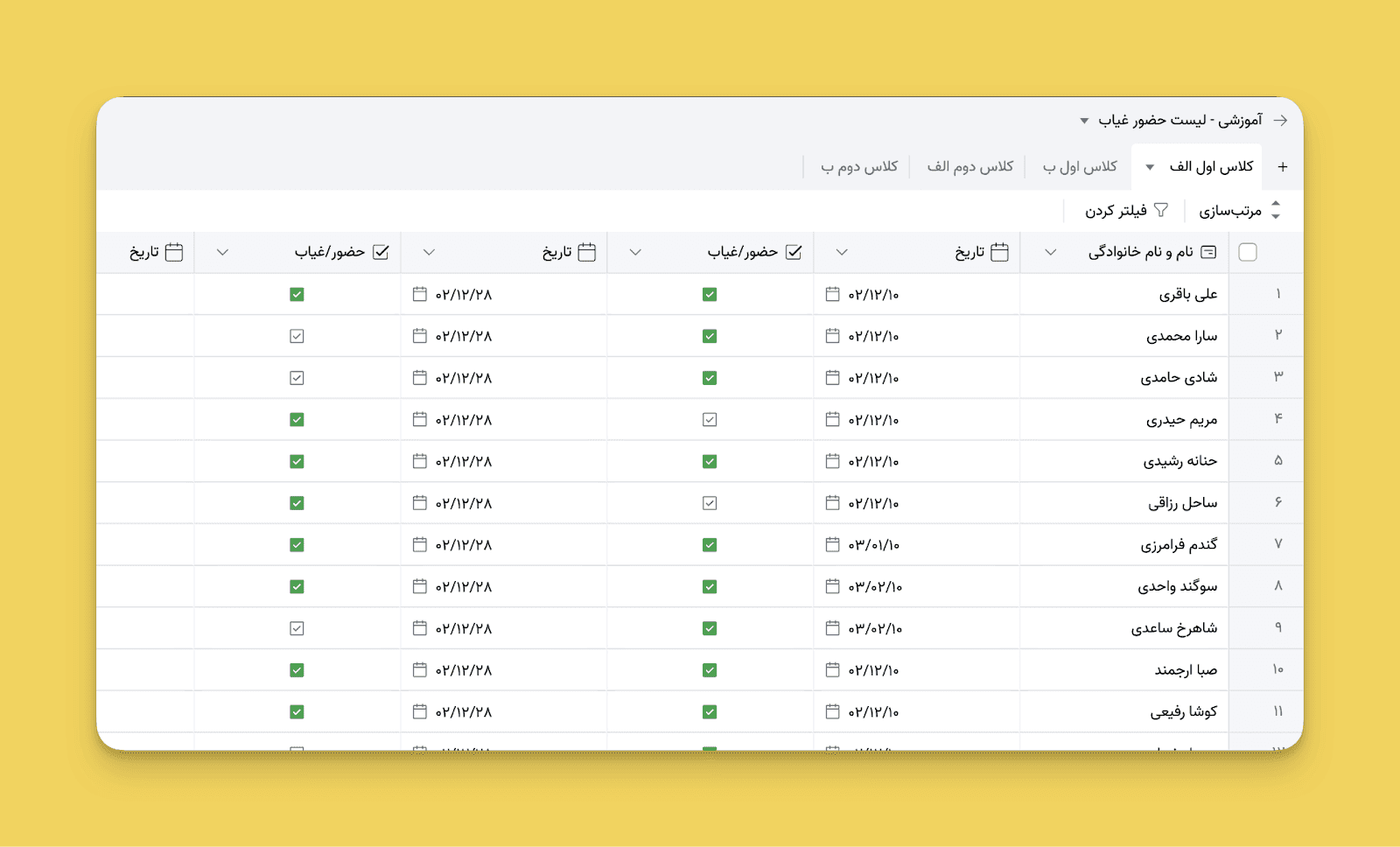
Task: Open dropdown arrow beside کلاس اول الف tab
Action: tap(1150, 167)
